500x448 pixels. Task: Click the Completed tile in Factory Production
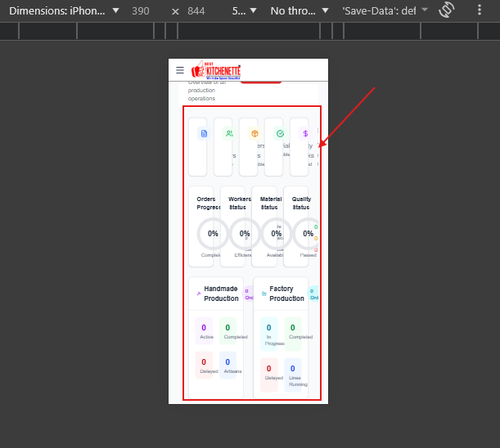(x=293, y=334)
